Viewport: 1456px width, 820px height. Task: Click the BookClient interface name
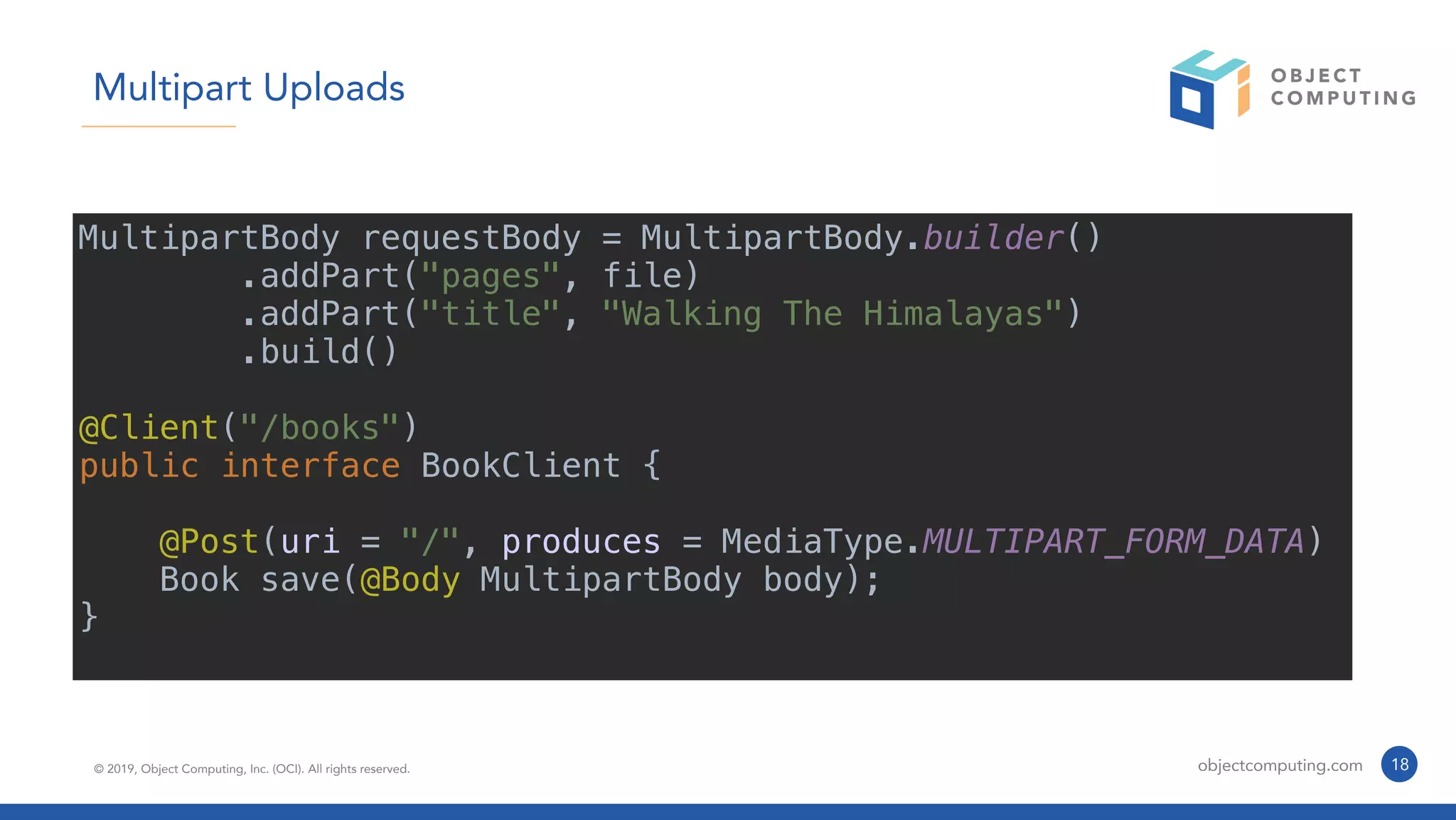(x=520, y=466)
